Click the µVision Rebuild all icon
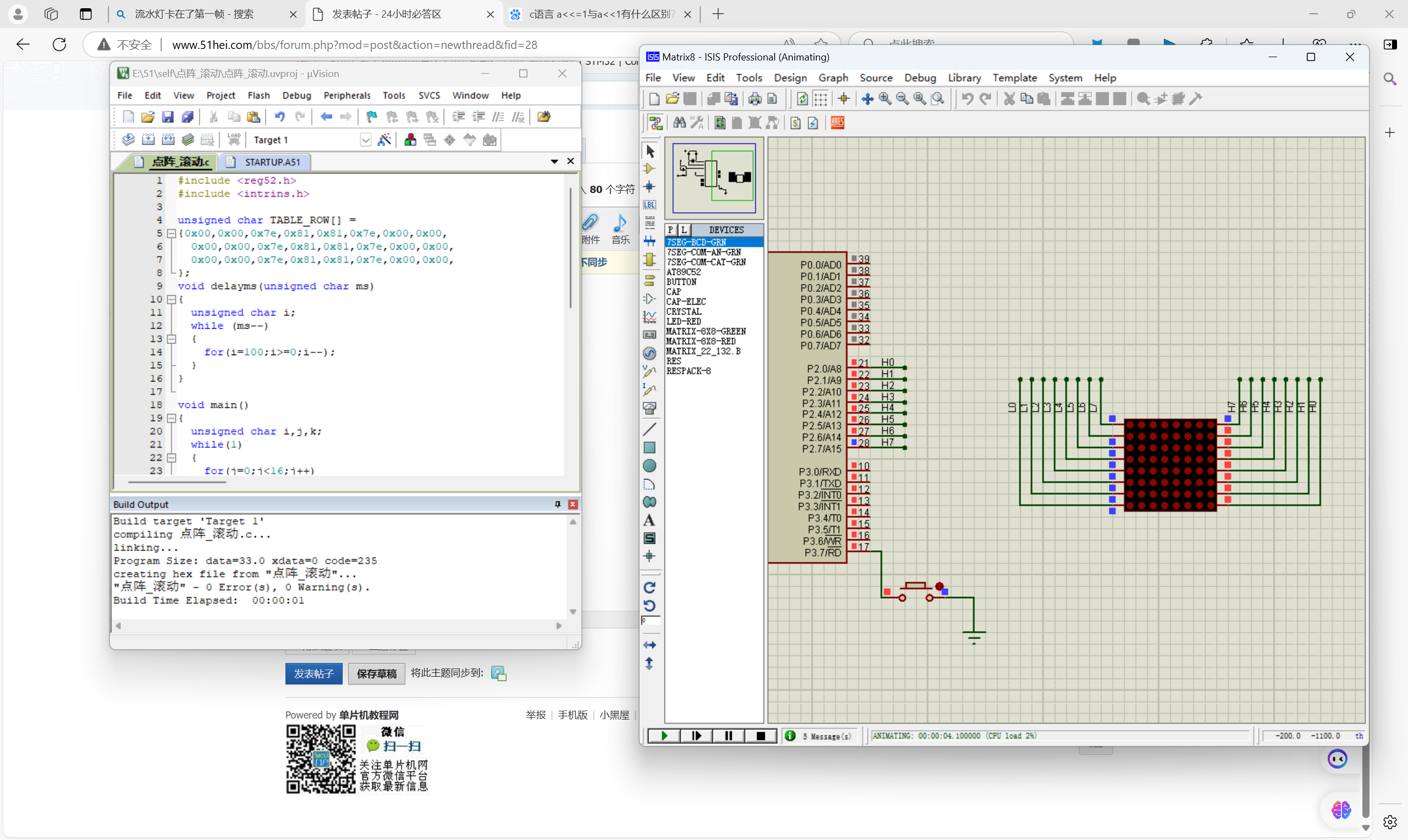 (x=168, y=140)
